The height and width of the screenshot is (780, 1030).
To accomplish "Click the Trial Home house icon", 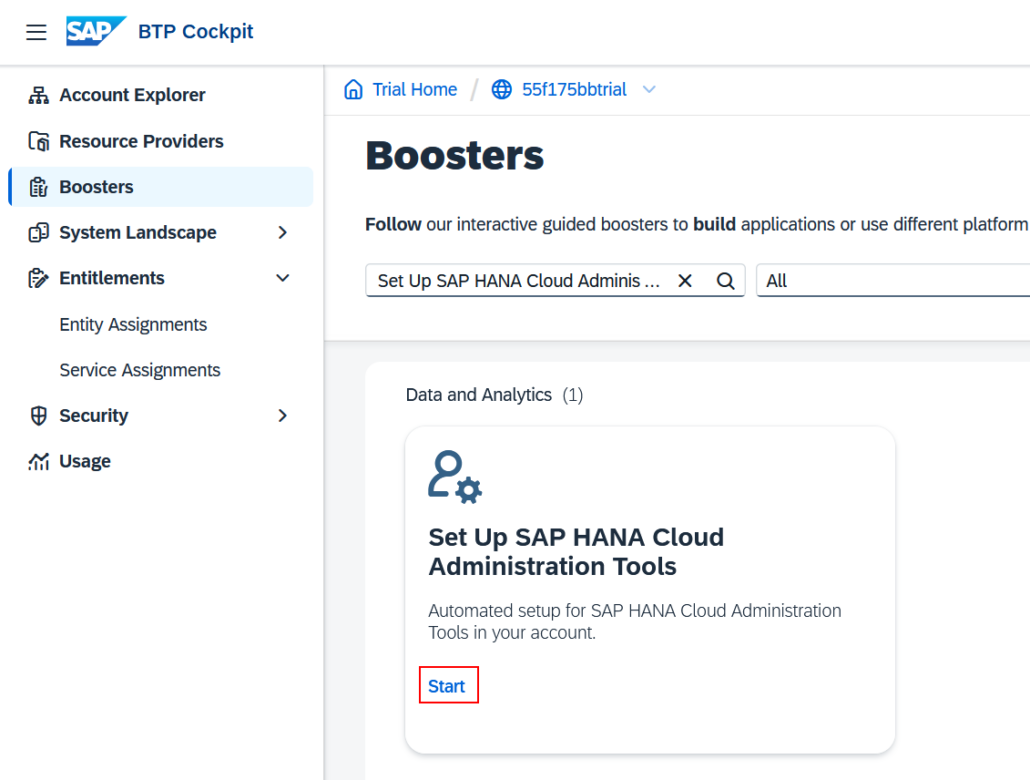I will [353, 89].
